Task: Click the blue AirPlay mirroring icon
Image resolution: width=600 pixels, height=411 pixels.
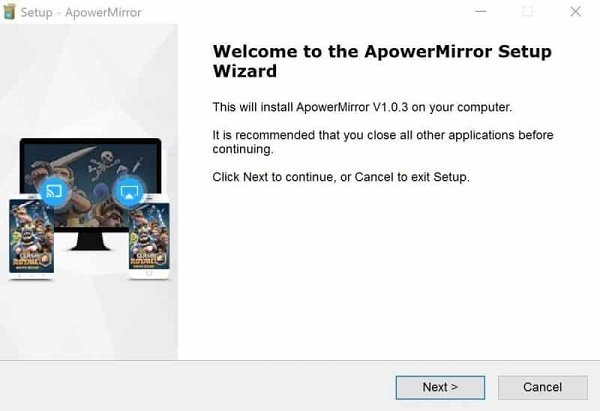Action: (129, 191)
